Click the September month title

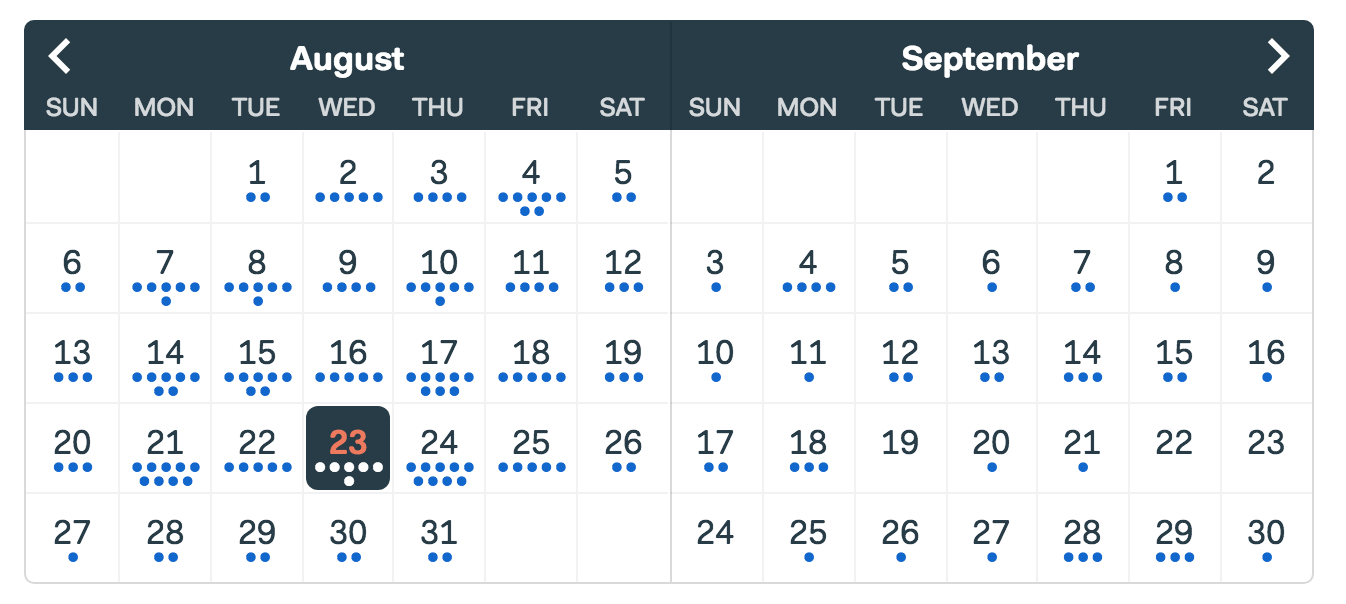(990, 59)
